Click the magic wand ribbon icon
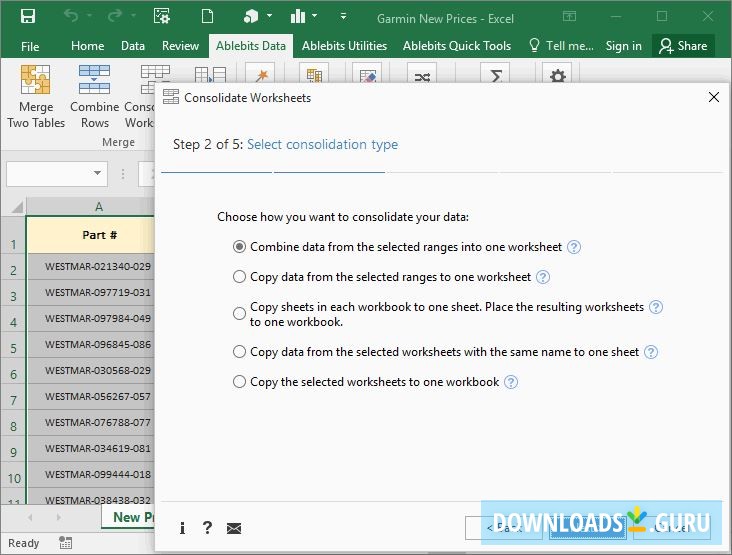The width and height of the screenshot is (732, 555). (262, 75)
